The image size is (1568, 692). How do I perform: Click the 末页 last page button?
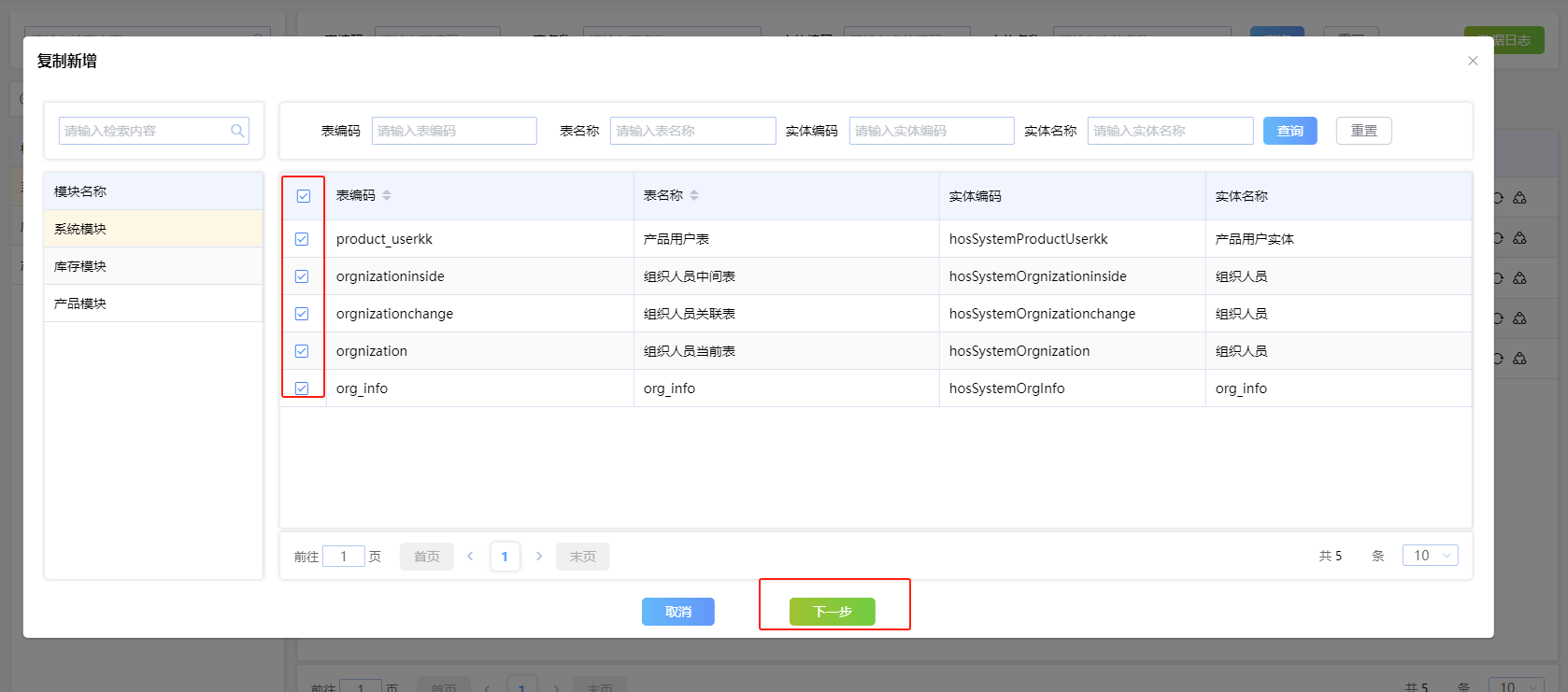583,557
